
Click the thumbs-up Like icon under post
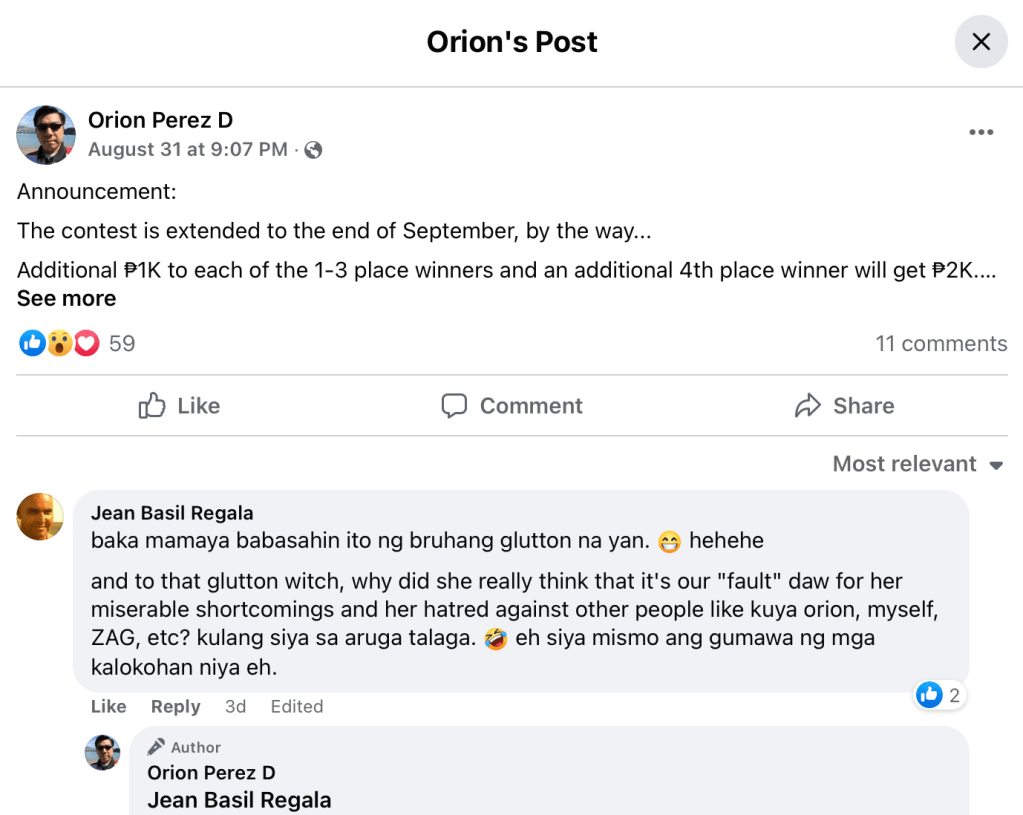pyautogui.click(x=152, y=406)
